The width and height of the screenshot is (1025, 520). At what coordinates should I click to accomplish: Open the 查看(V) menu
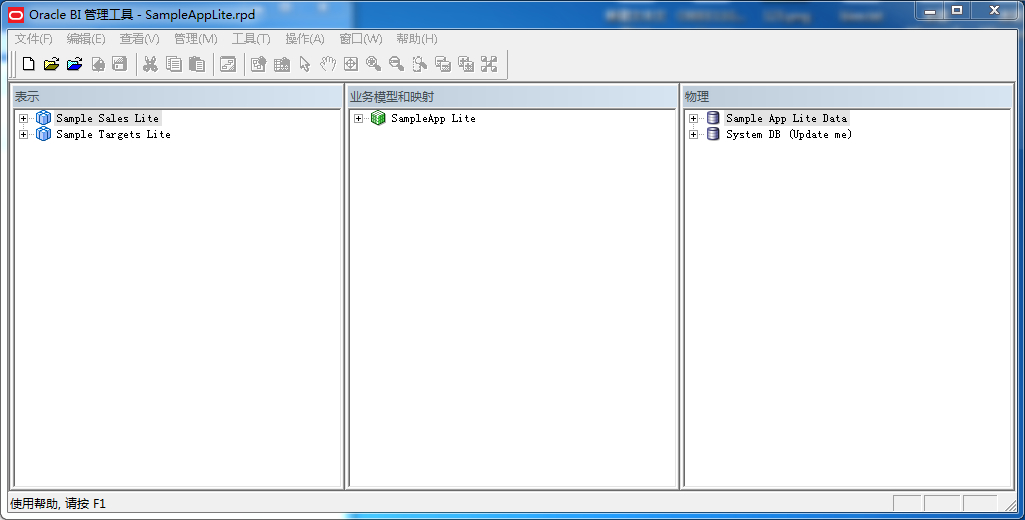(x=139, y=39)
